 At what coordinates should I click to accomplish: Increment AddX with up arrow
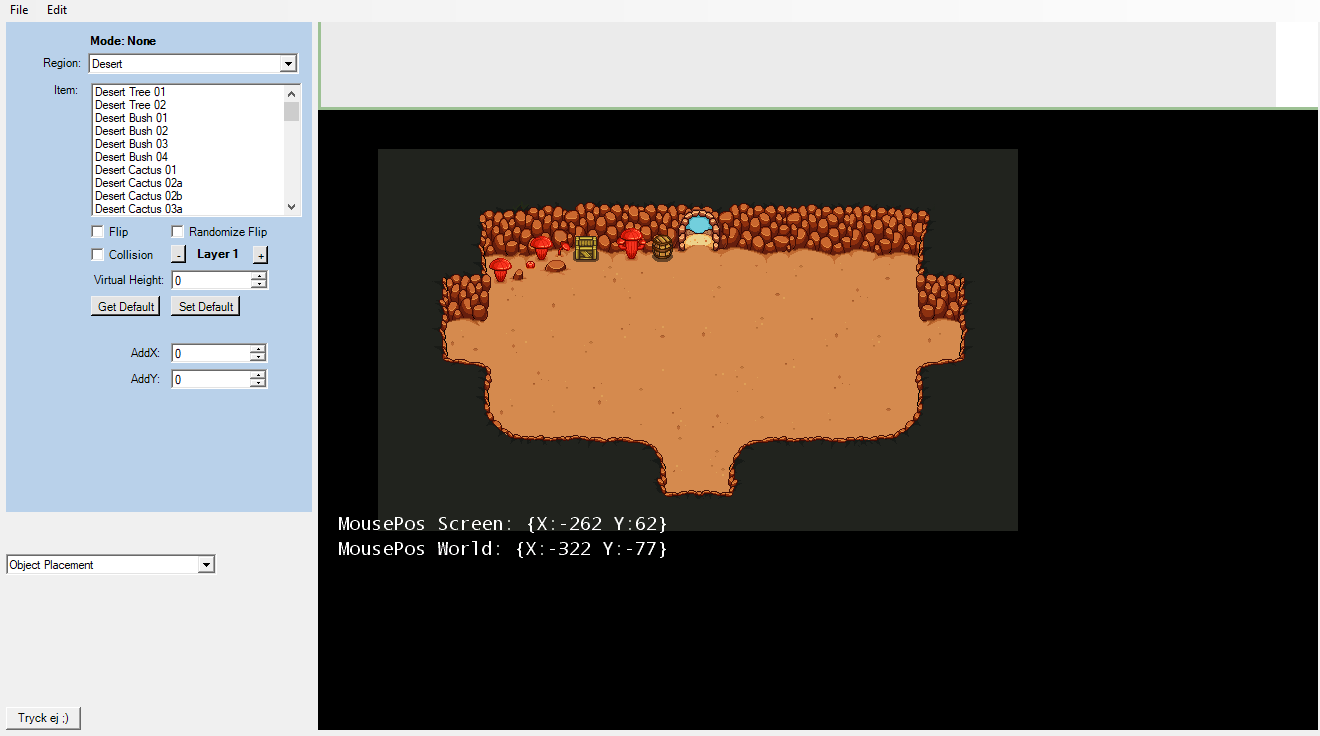(259, 348)
